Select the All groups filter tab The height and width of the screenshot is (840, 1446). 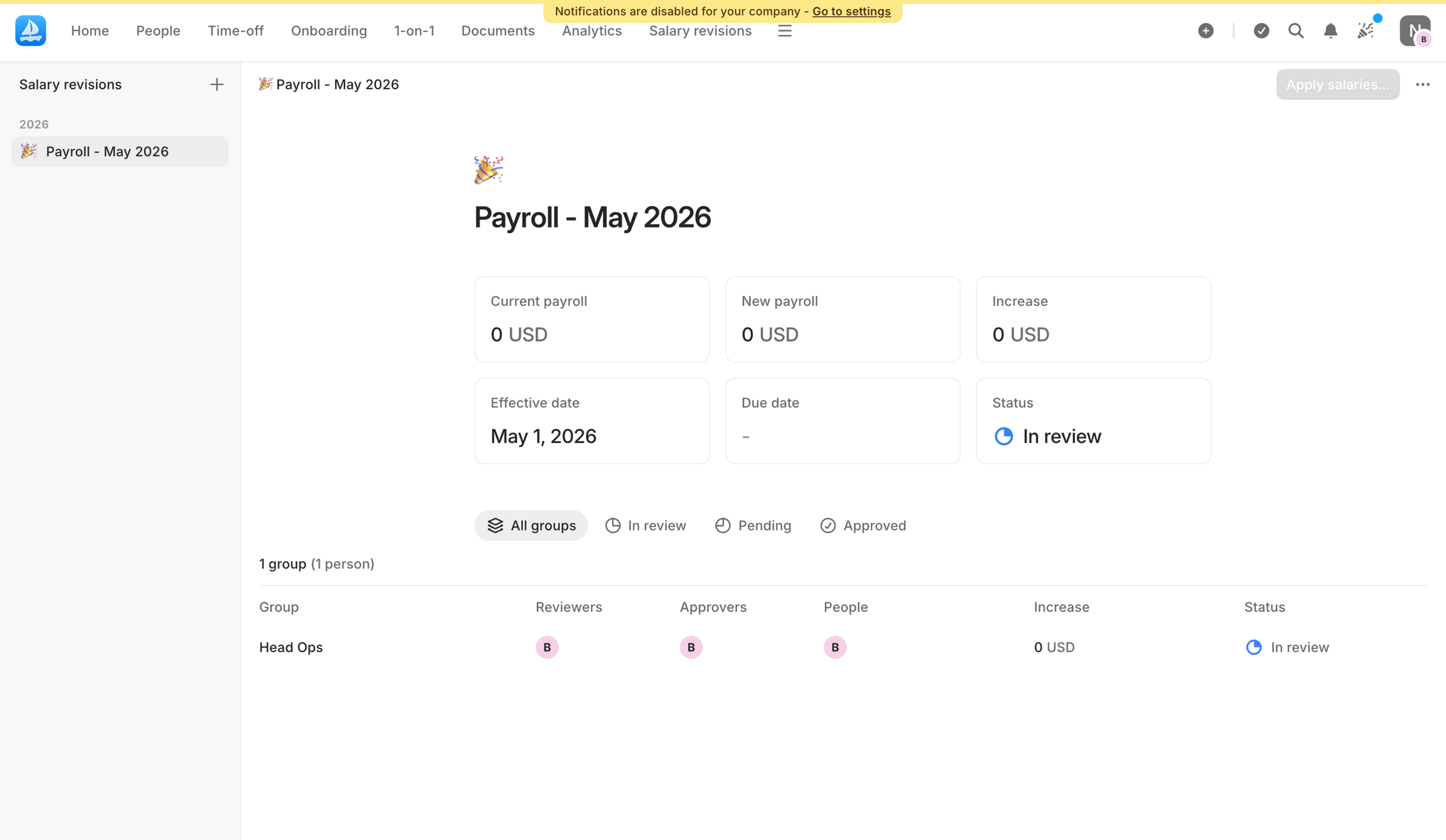531,526
